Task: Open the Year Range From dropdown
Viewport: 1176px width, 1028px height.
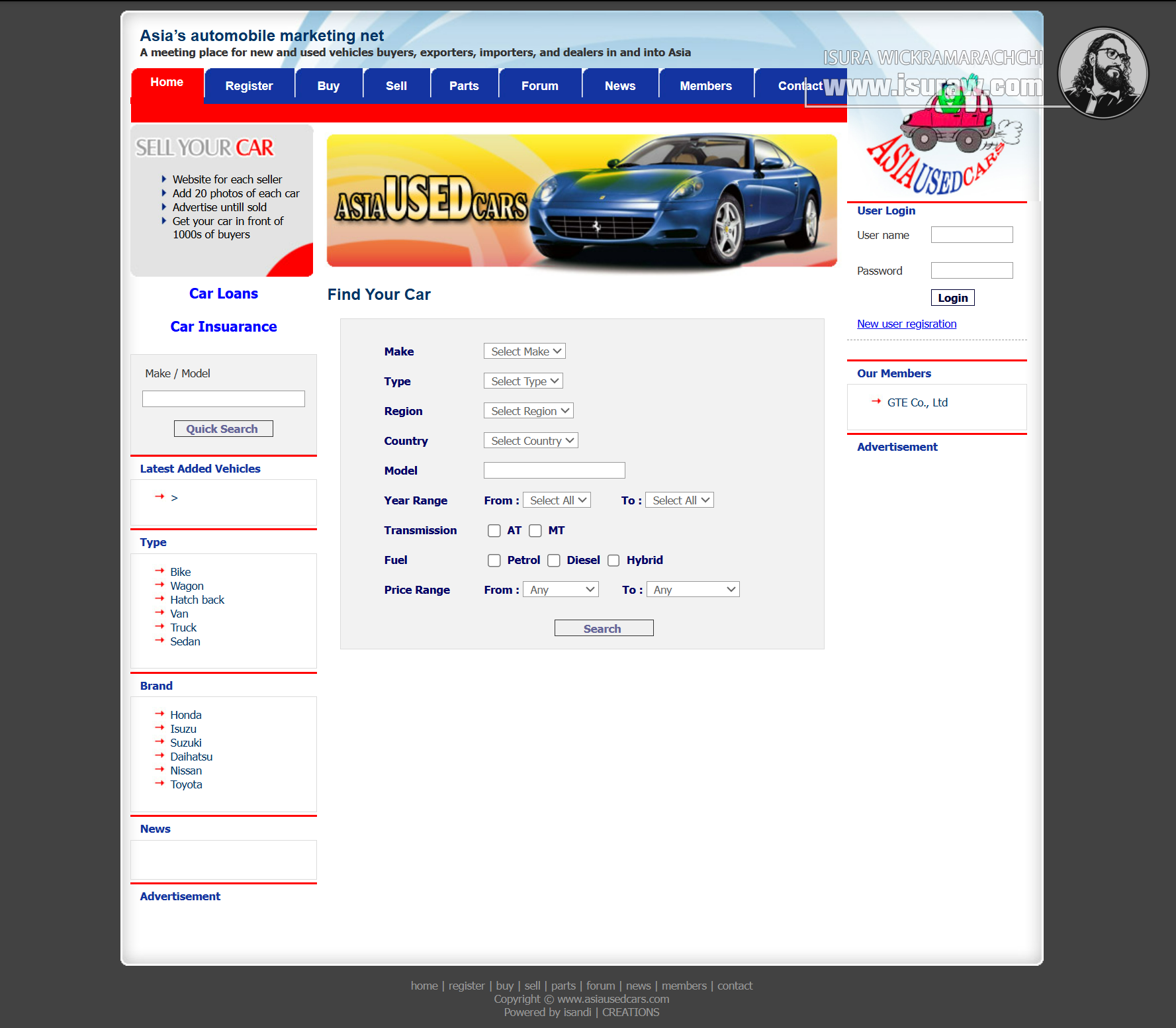Action: tap(557, 500)
